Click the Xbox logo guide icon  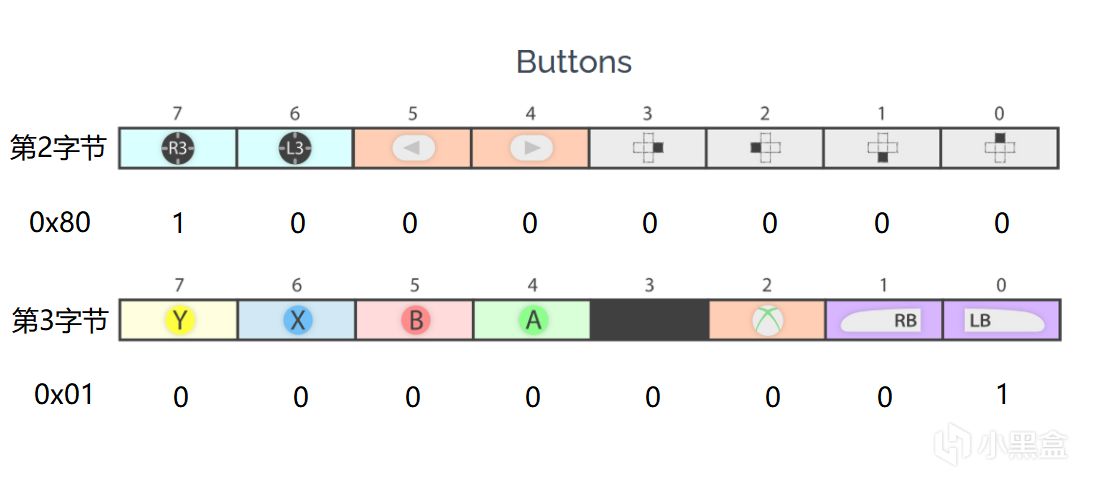(767, 320)
